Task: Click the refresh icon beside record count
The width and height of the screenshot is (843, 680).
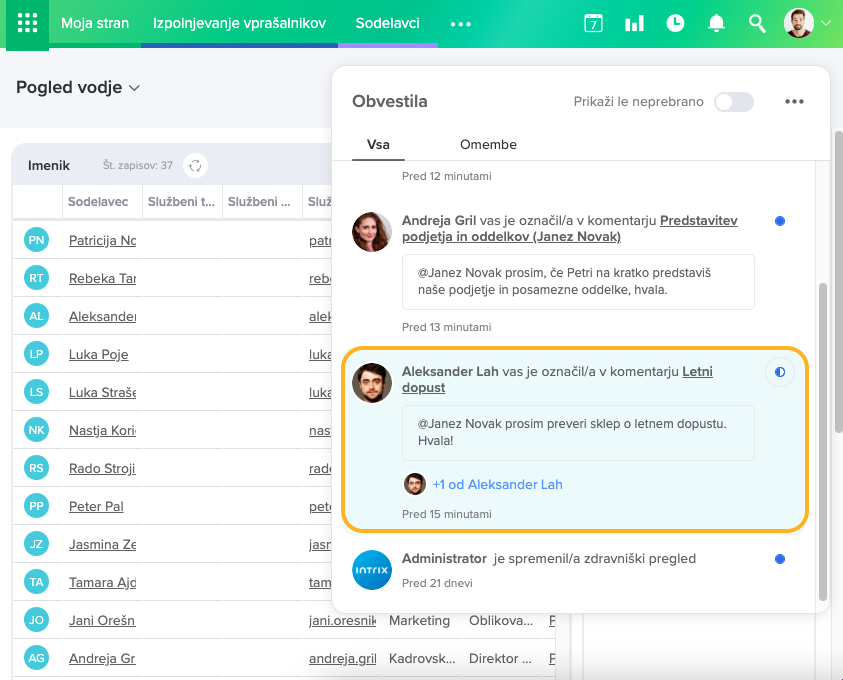Action: pos(196,165)
